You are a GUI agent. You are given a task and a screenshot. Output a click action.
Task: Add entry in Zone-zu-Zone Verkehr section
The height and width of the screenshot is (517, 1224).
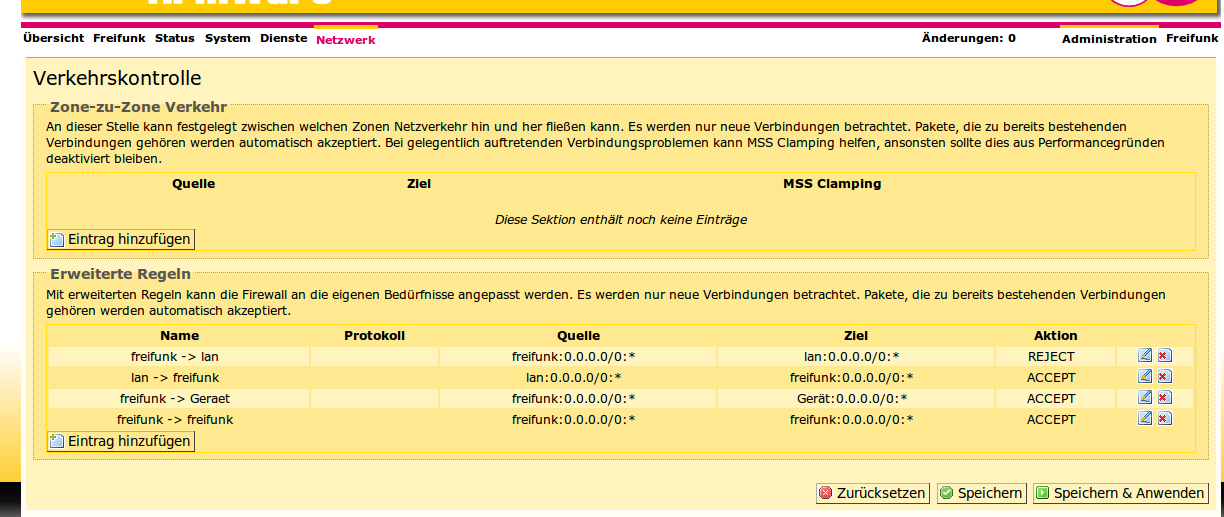coord(120,239)
